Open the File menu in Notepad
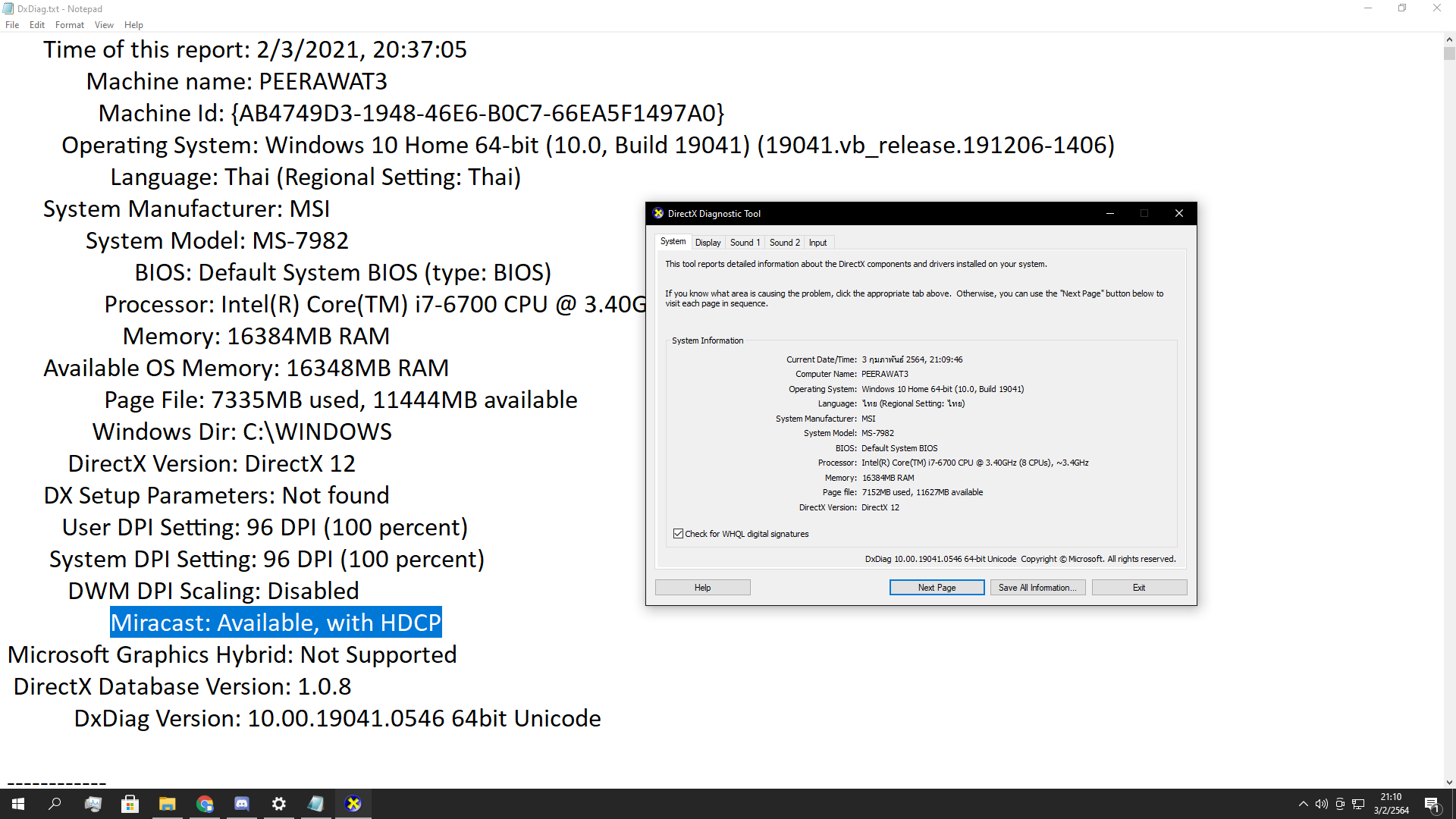The width and height of the screenshot is (1456, 819). coord(12,25)
